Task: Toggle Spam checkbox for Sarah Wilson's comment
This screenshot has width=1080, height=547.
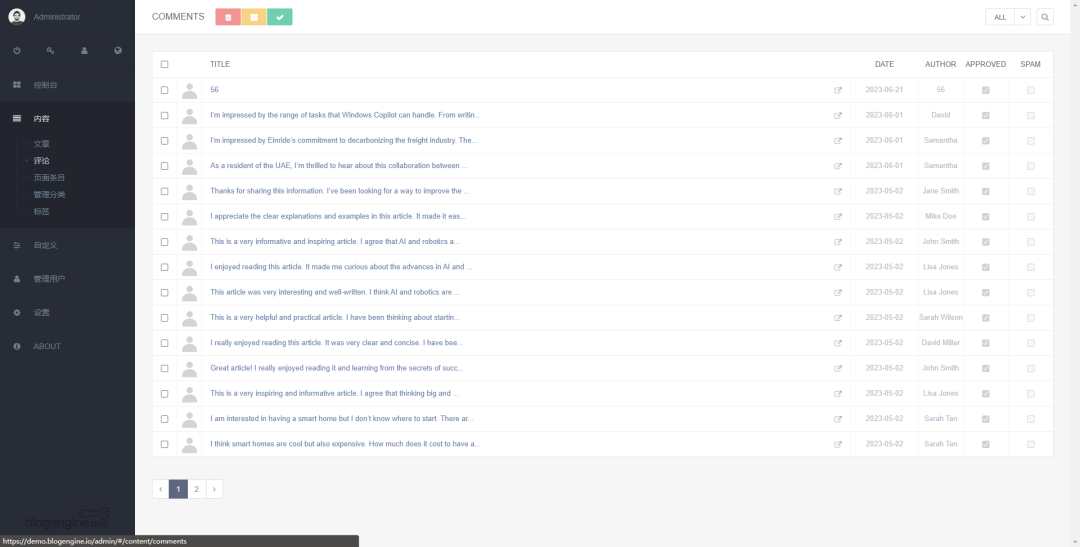Action: pos(1030,318)
